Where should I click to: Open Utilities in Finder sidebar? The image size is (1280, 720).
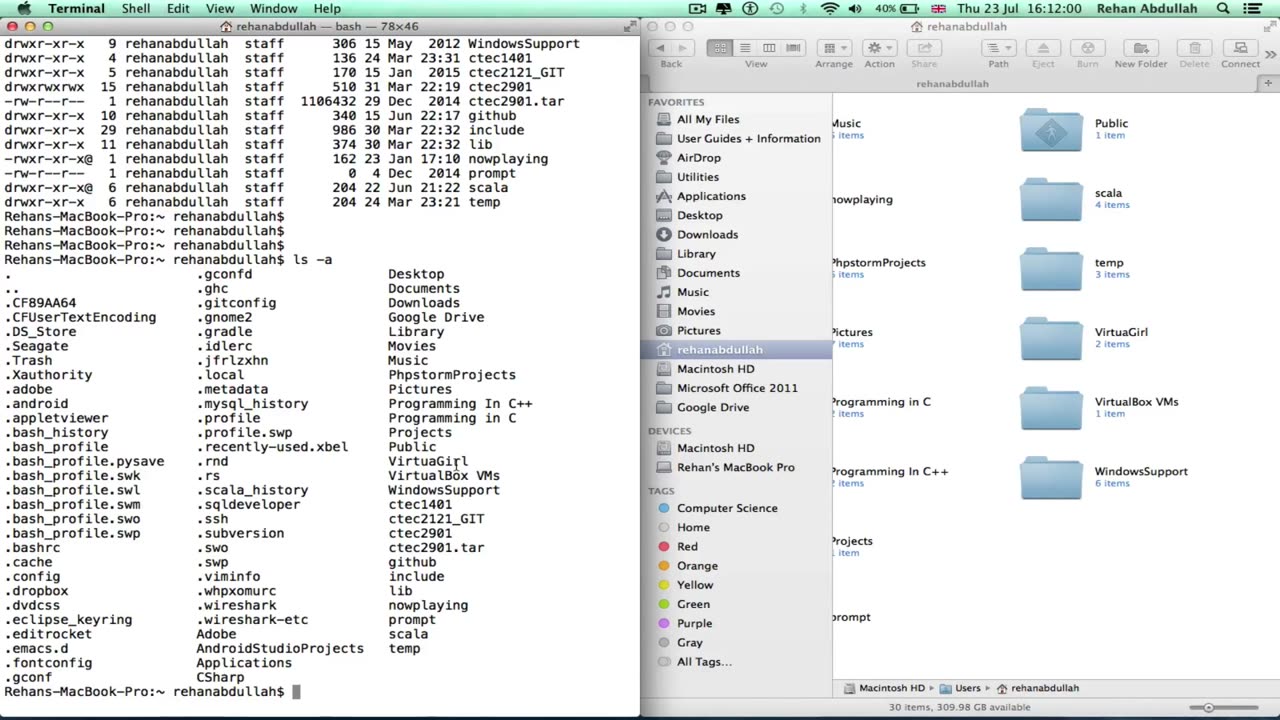(697, 177)
